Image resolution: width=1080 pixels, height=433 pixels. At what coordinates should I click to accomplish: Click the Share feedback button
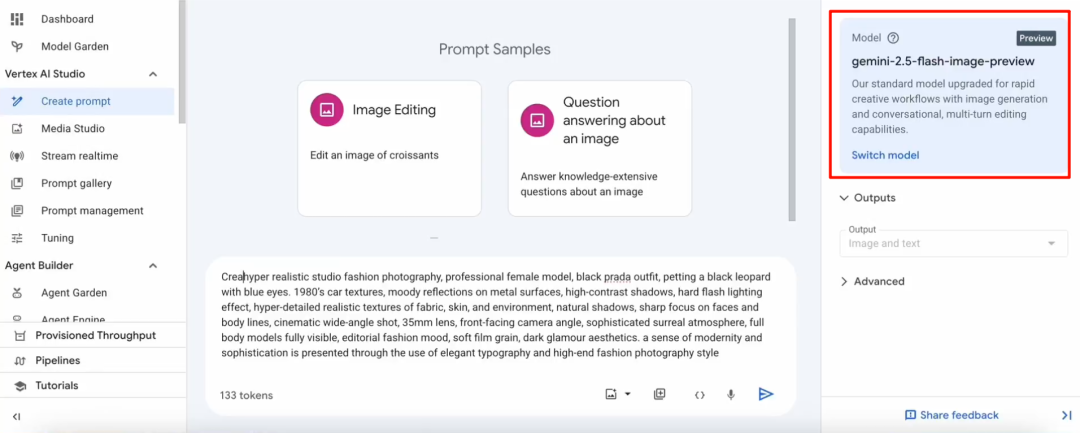(951, 415)
